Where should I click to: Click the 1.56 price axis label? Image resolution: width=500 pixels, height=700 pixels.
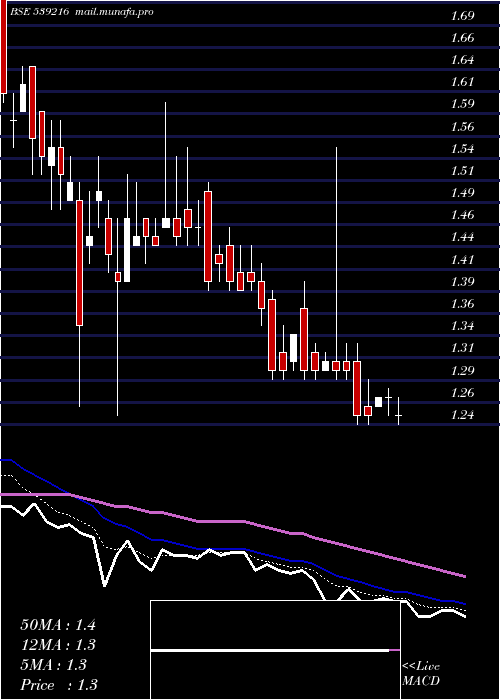click(462, 127)
